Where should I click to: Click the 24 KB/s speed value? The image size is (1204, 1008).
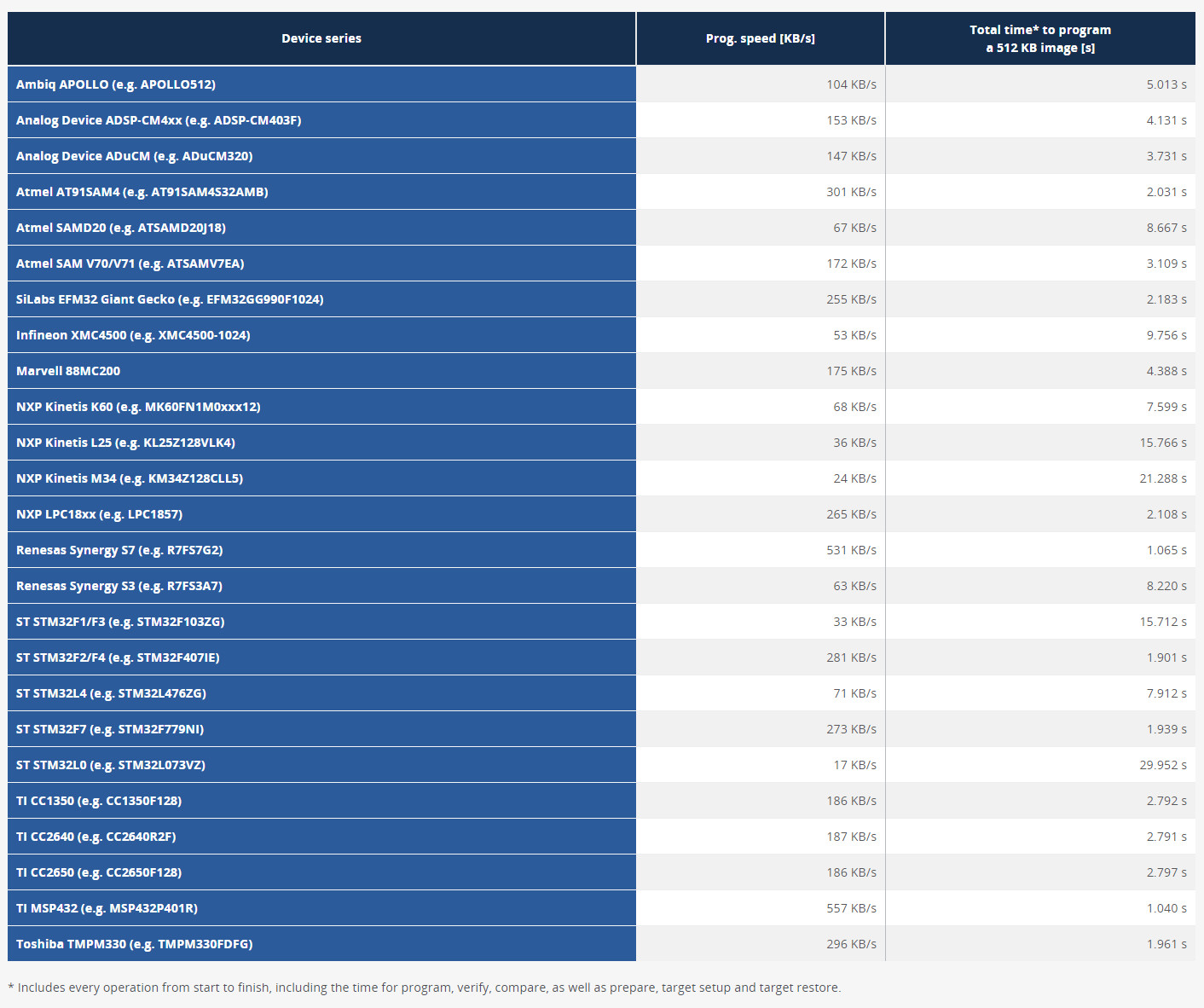tap(854, 478)
